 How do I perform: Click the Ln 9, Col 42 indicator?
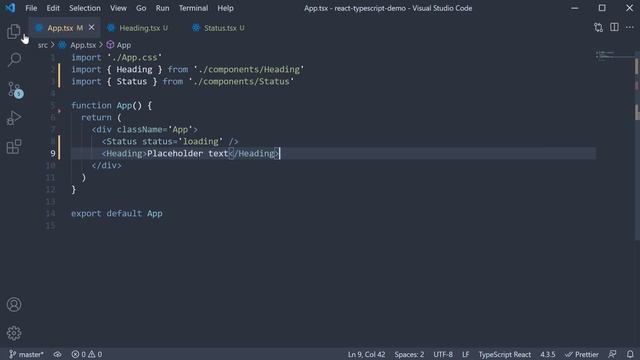[366, 354]
